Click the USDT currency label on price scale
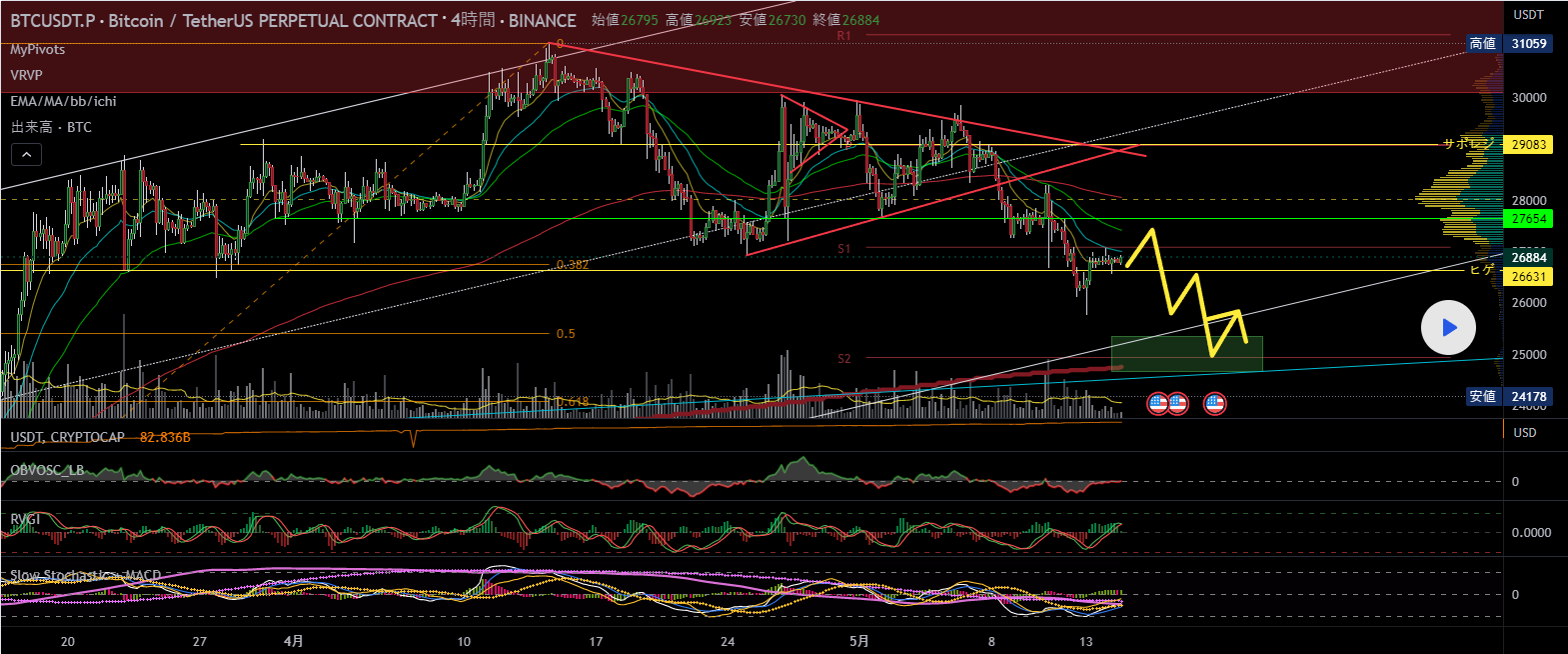The height and width of the screenshot is (654, 1568). click(x=1528, y=14)
